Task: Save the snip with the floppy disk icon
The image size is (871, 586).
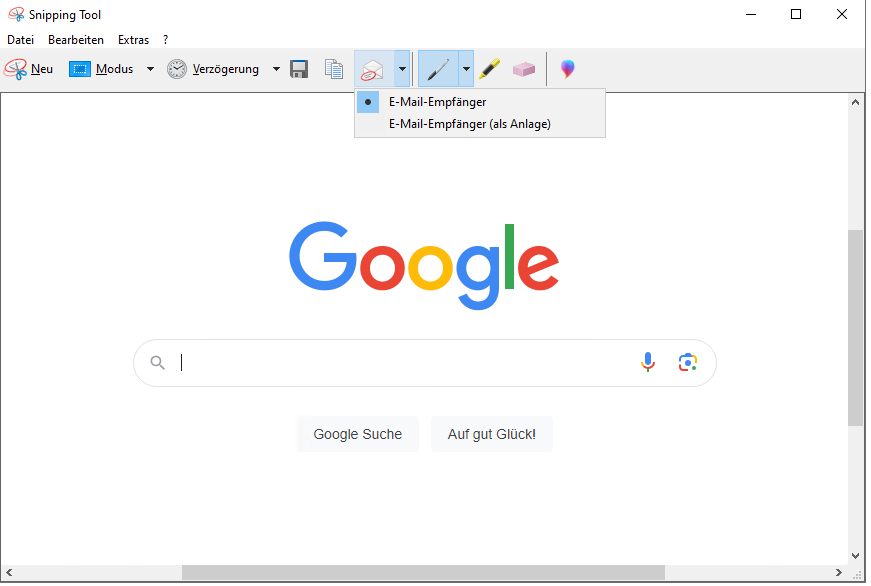Action: (299, 69)
